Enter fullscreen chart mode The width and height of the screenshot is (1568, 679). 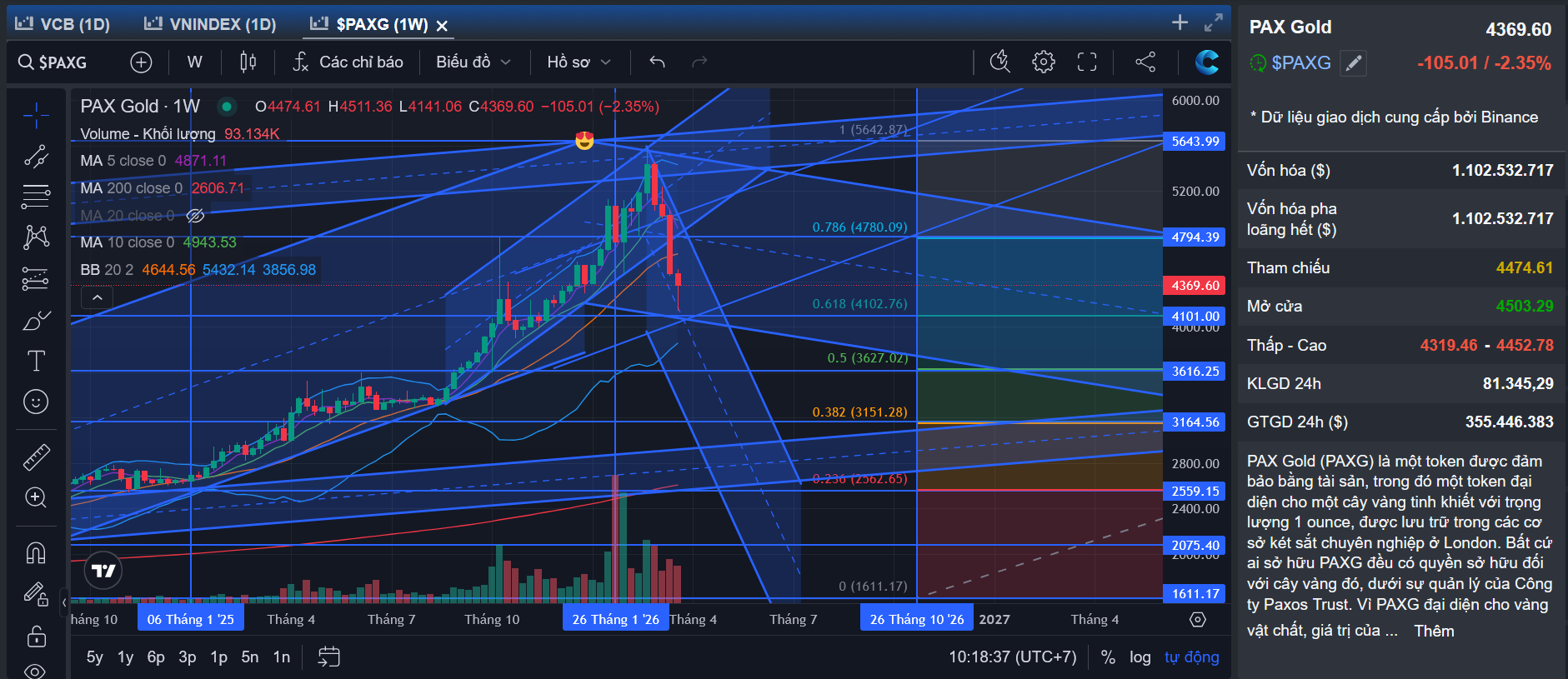(x=1087, y=62)
